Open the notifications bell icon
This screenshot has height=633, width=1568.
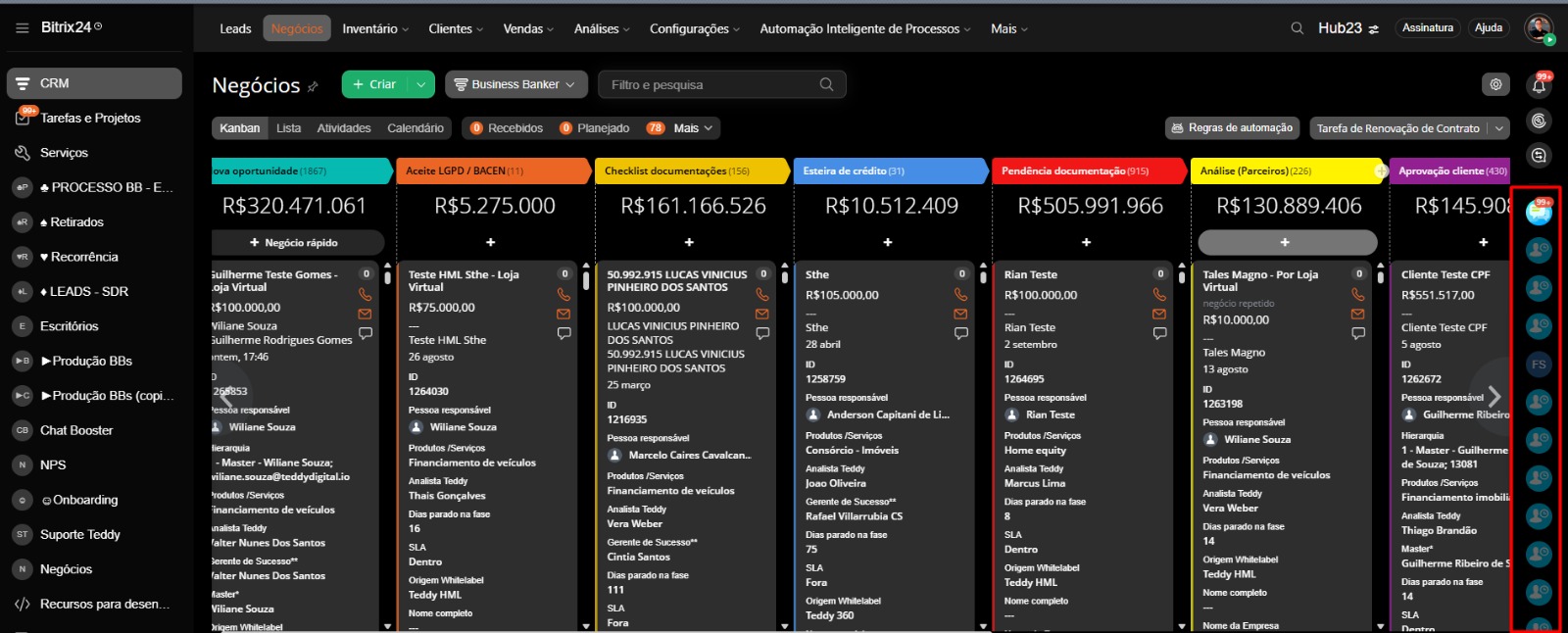tap(1539, 86)
